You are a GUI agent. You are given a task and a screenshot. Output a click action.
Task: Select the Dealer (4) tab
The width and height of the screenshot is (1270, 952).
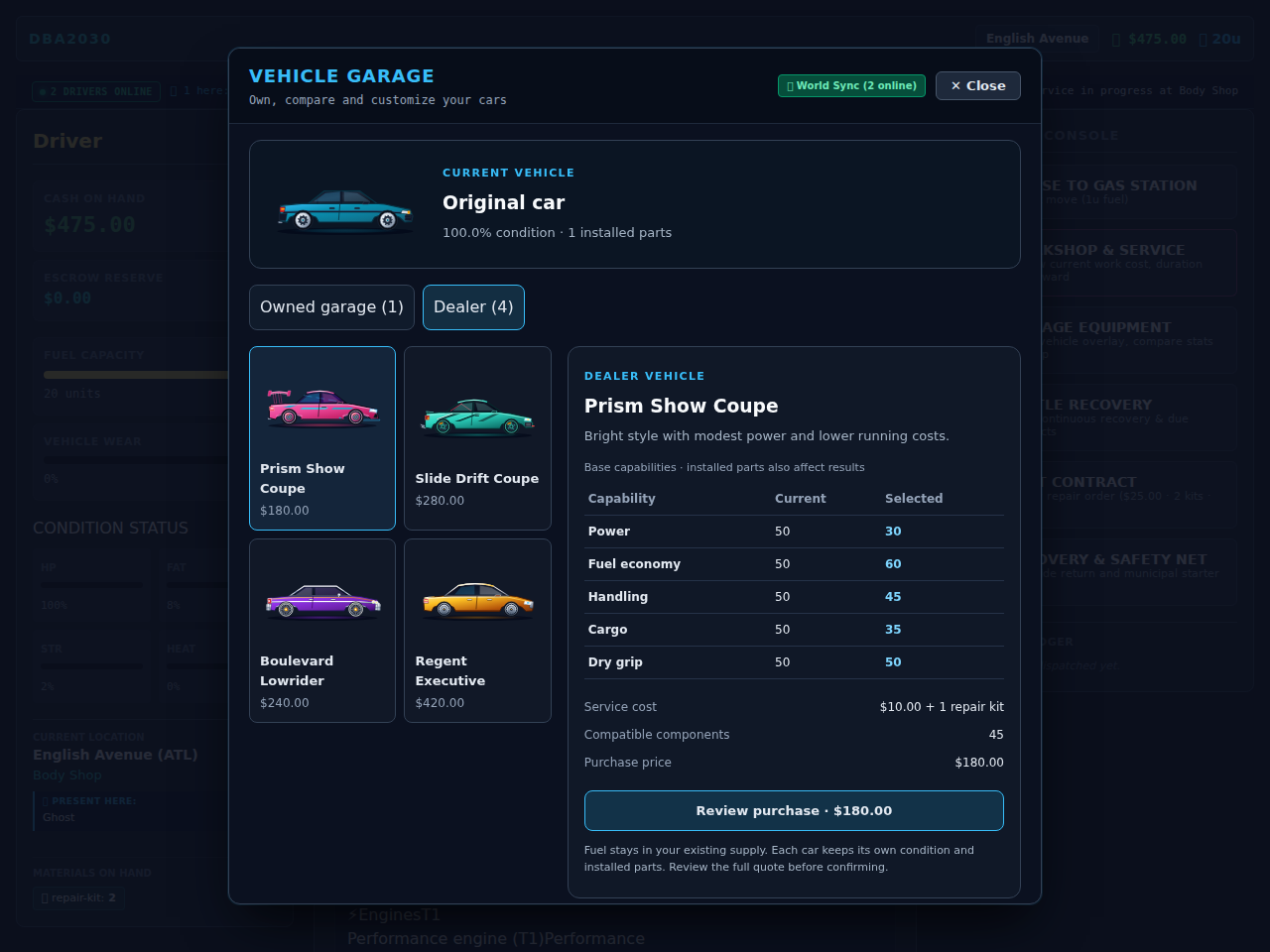click(473, 307)
